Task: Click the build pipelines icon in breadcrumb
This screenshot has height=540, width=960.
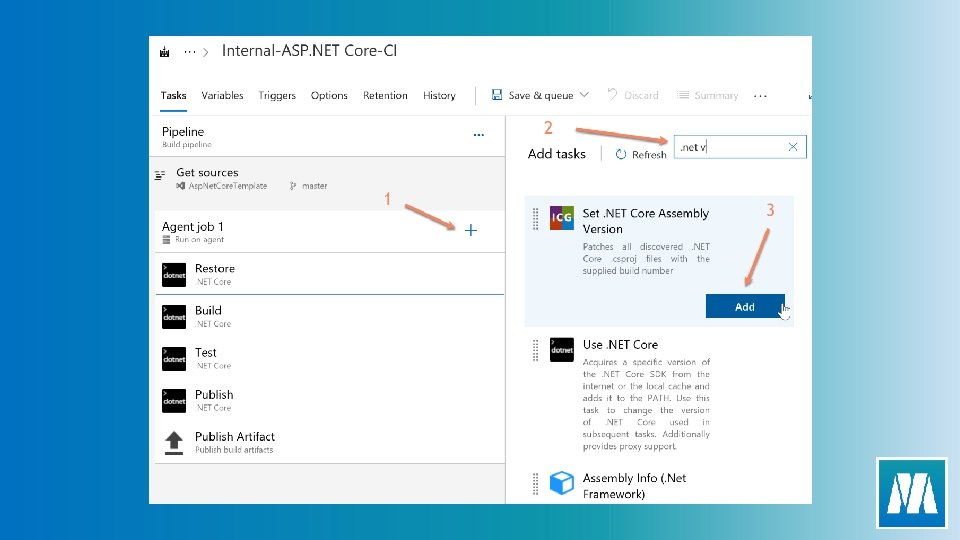Action: [x=164, y=52]
